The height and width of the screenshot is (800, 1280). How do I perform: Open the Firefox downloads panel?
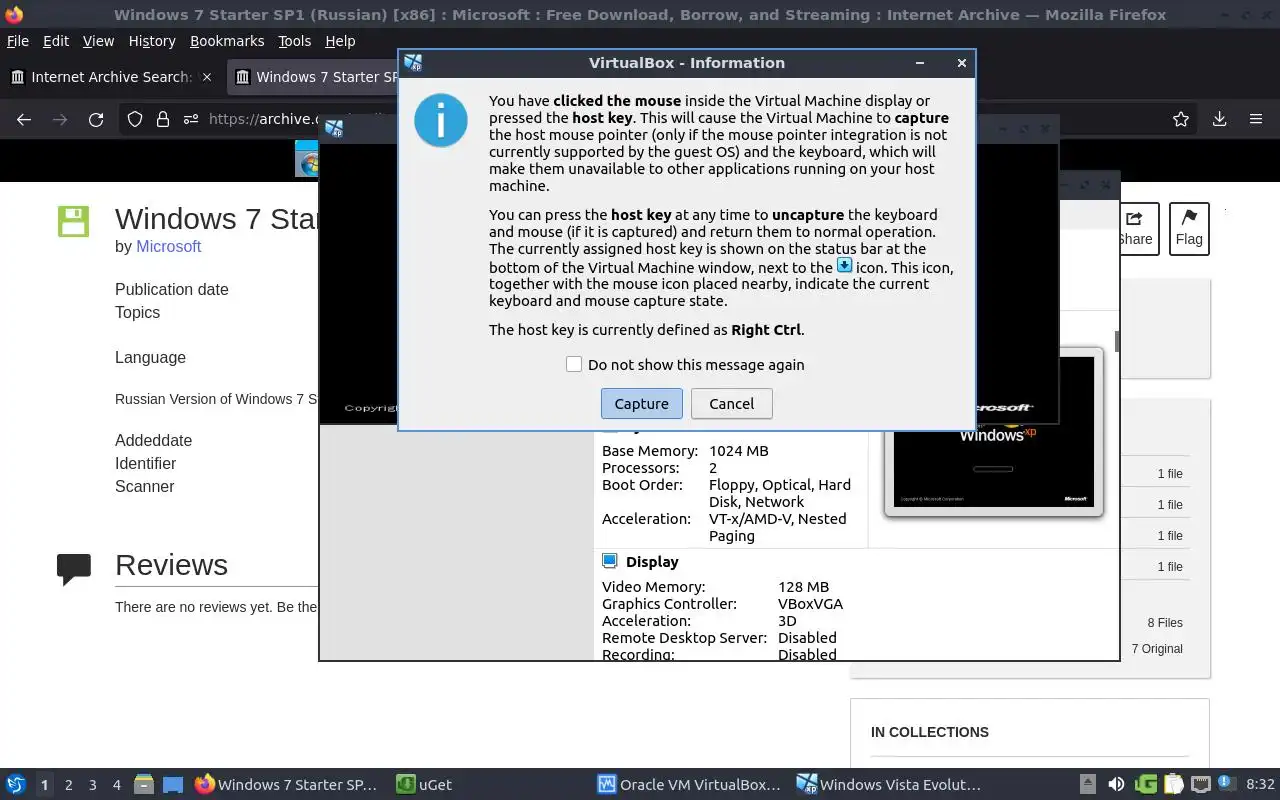pyautogui.click(x=1219, y=119)
